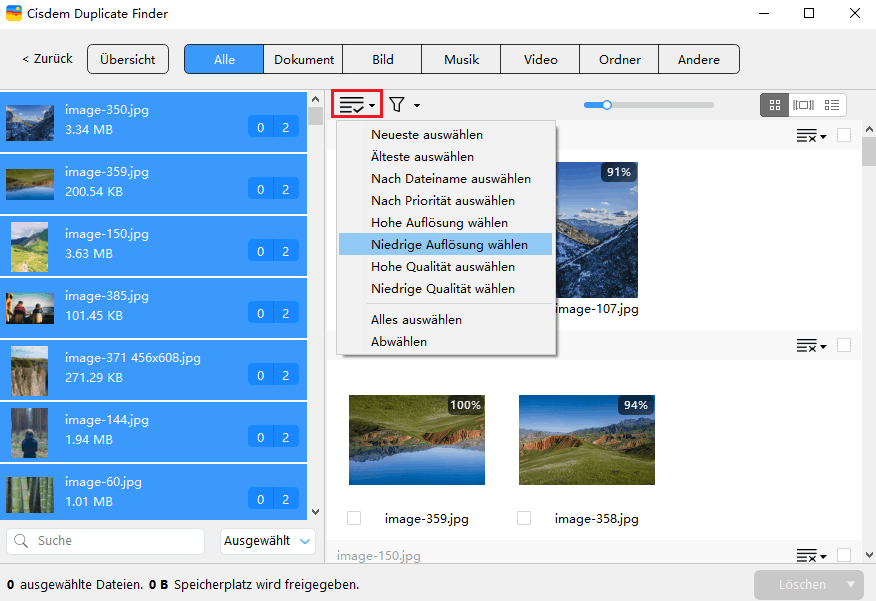Tick the image-150.jpg group header checkbox
This screenshot has width=876, height=601.
coord(844,555)
